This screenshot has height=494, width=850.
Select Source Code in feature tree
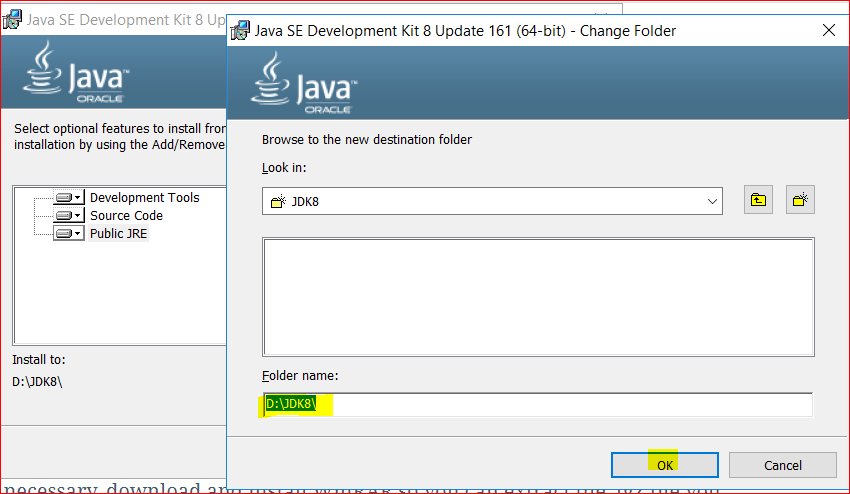(x=126, y=215)
